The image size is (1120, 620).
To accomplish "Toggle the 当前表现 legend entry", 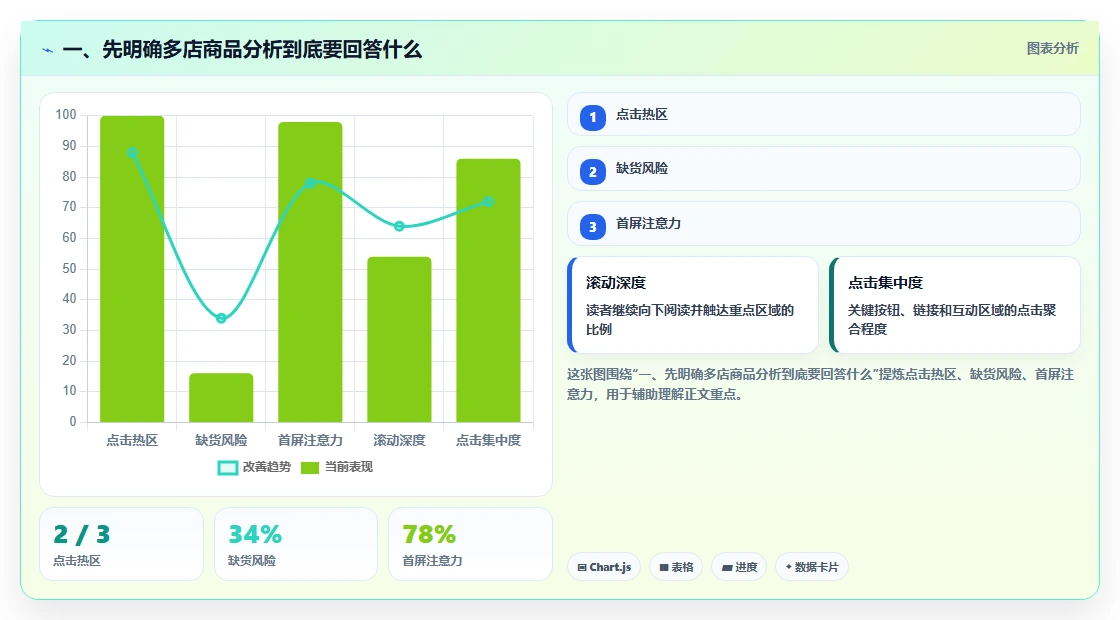I will click(336, 467).
